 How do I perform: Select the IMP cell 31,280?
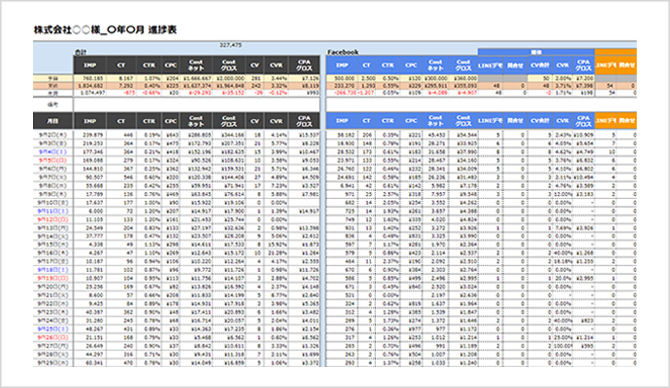pyautogui.click(x=90, y=320)
